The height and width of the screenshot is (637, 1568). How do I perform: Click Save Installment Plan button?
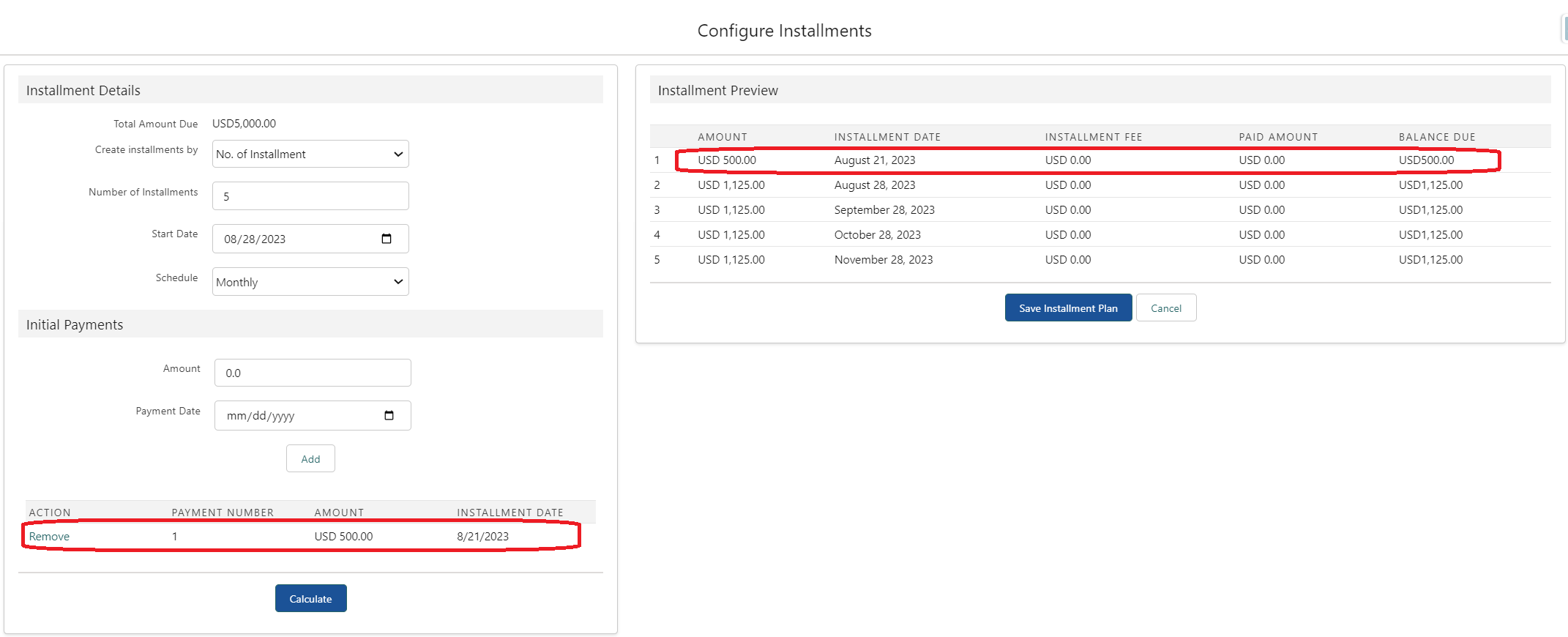(x=1068, y=308)
